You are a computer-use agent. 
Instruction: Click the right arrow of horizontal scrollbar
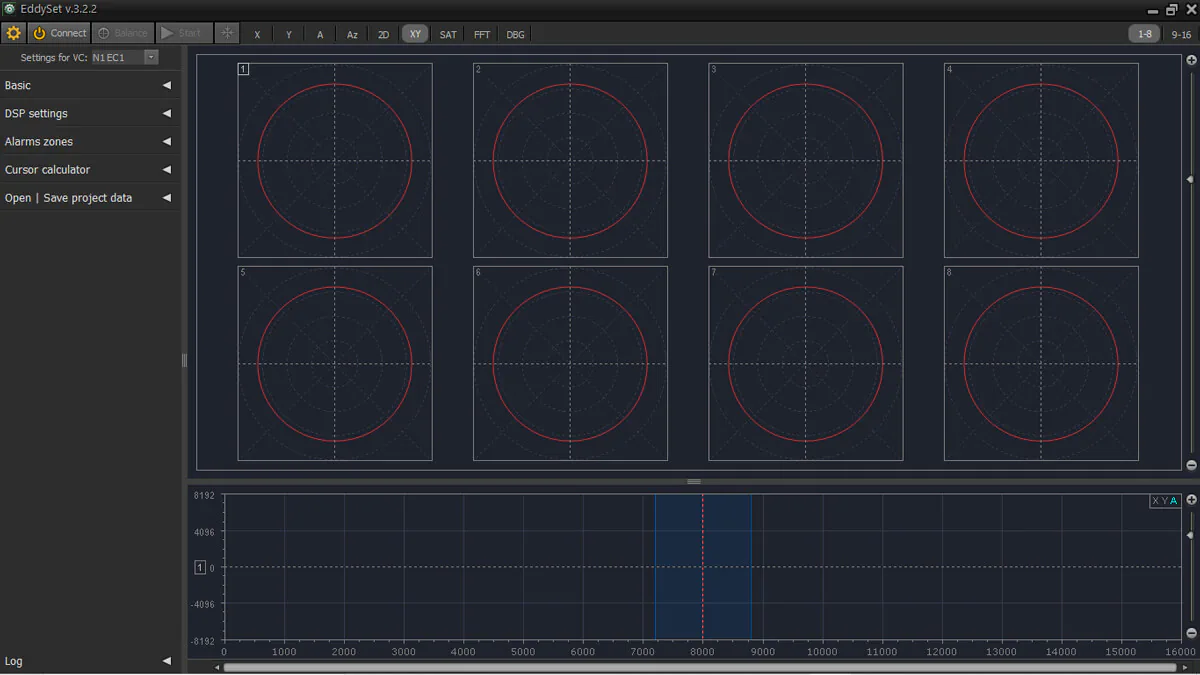(x=1187, y=667)
